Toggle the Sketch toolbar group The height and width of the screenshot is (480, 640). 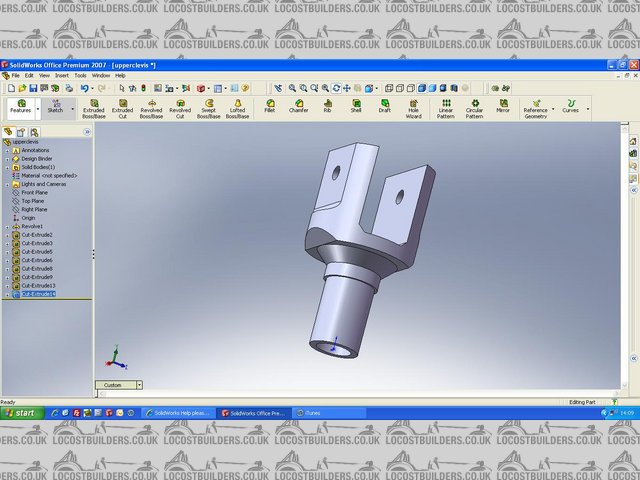pos(55,107)
